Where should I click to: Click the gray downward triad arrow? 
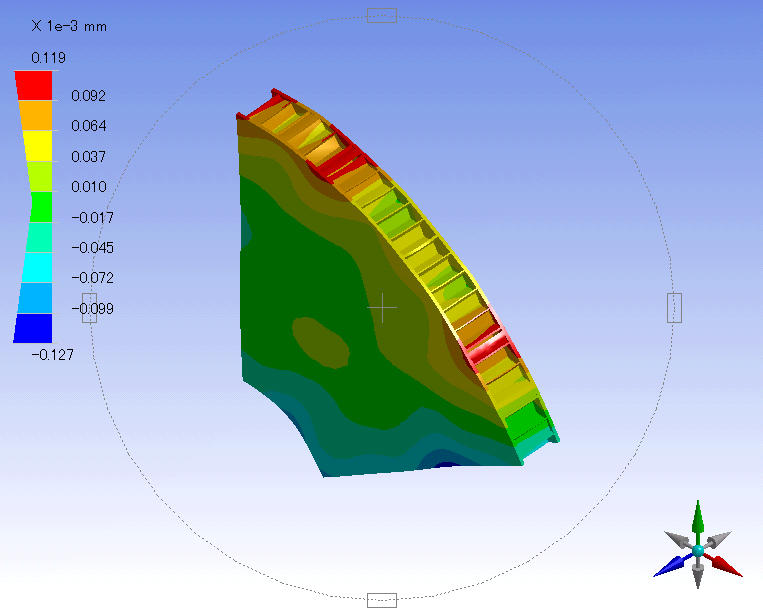[698, 573]
